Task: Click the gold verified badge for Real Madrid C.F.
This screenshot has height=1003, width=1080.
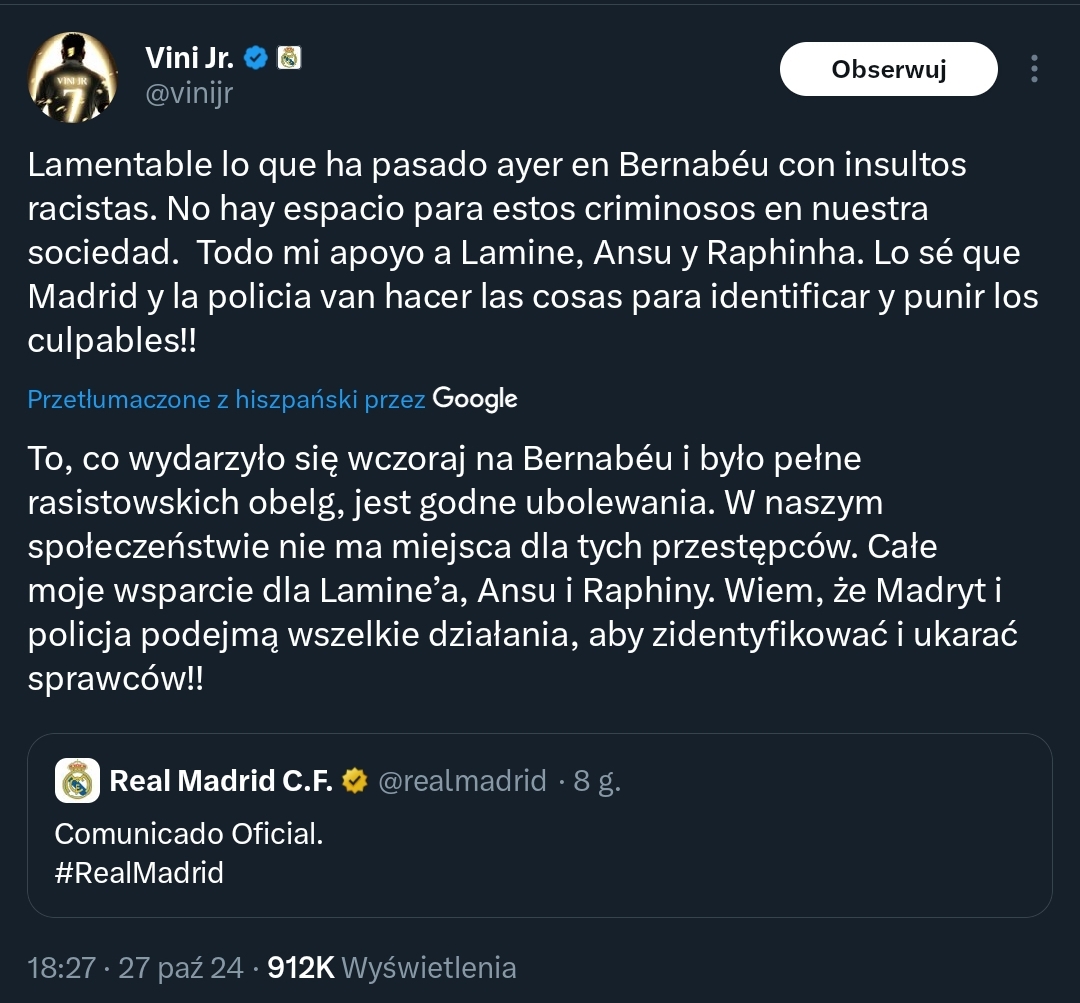Action: click(354, 780)
